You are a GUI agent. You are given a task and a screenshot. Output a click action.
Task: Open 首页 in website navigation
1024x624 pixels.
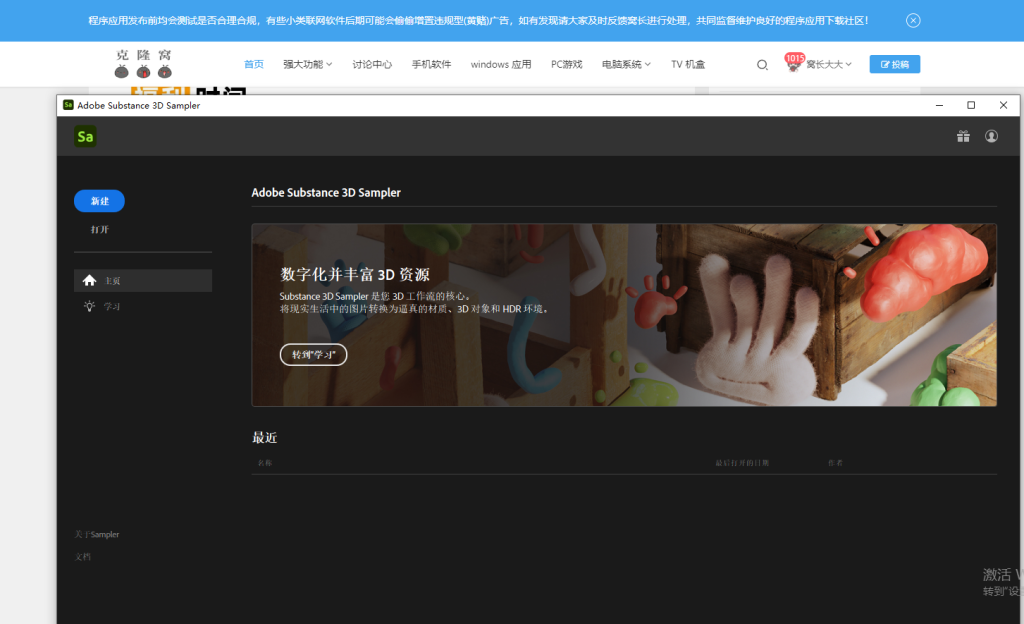(x=253, y=64)
